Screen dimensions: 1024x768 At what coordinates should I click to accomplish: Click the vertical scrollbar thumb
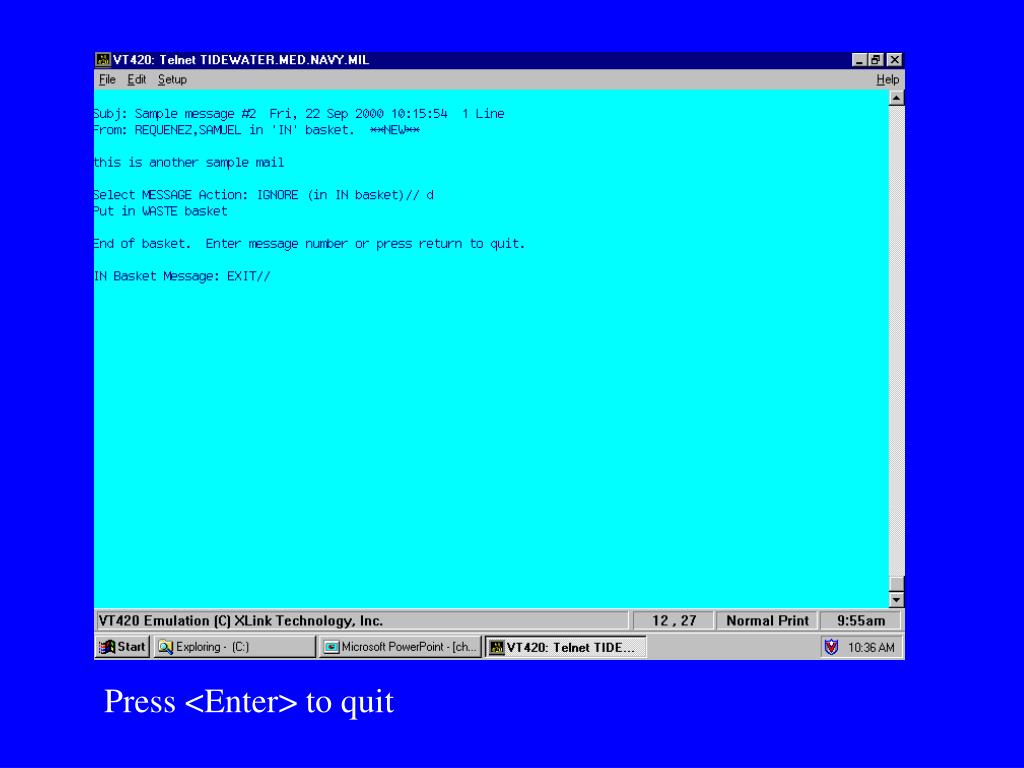point(897,583)
